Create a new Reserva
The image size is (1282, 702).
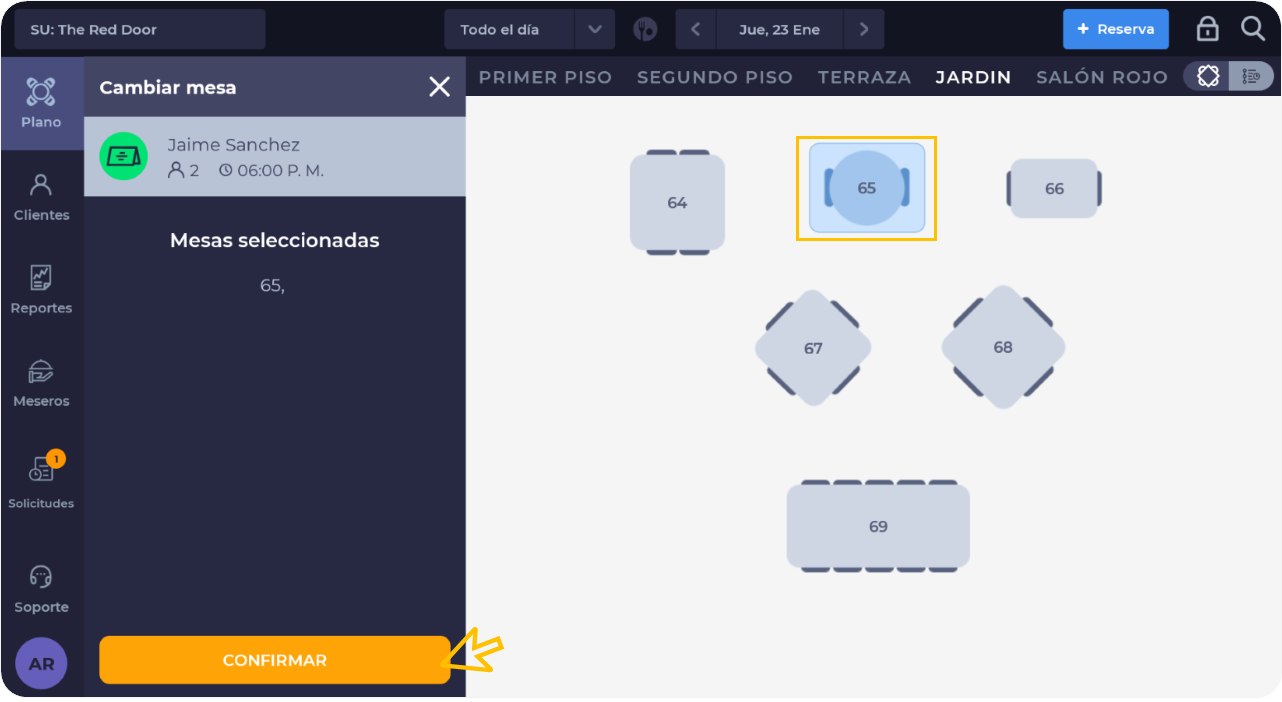click(x=1116, y=29)
